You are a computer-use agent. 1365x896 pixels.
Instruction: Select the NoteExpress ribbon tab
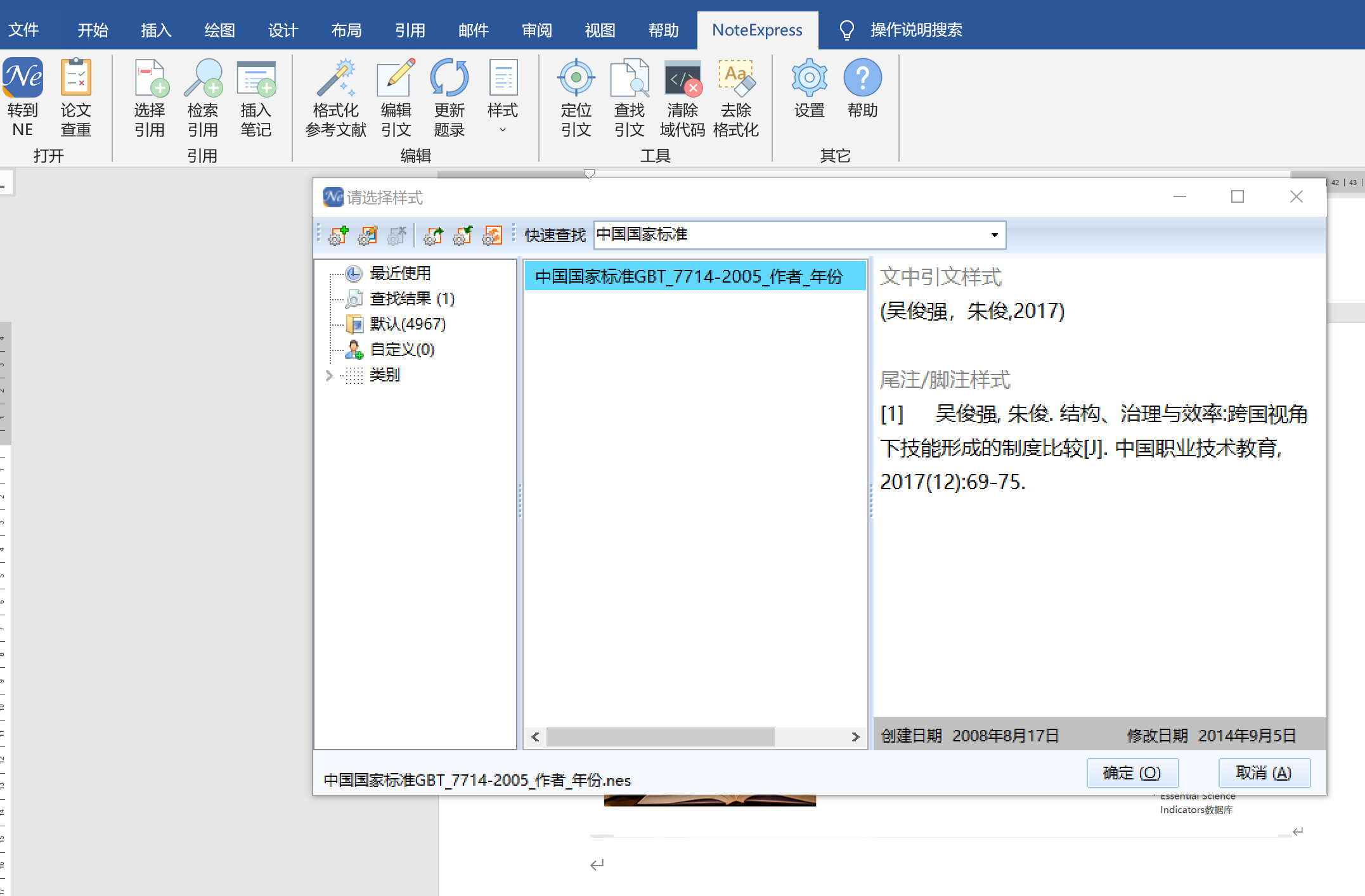(757, 30)
